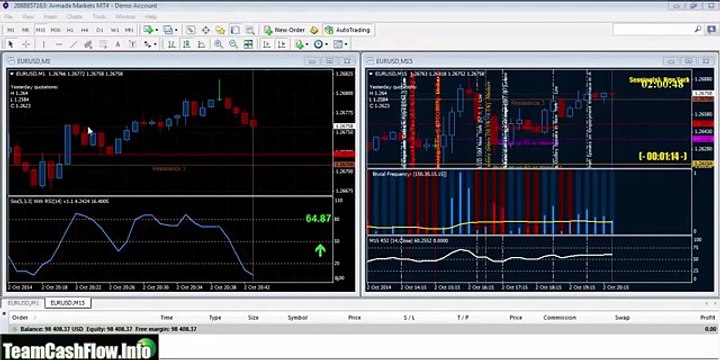Tile chart windows icon
The image size is (720, 360).
pyautogui.click(x=248, y=45)
